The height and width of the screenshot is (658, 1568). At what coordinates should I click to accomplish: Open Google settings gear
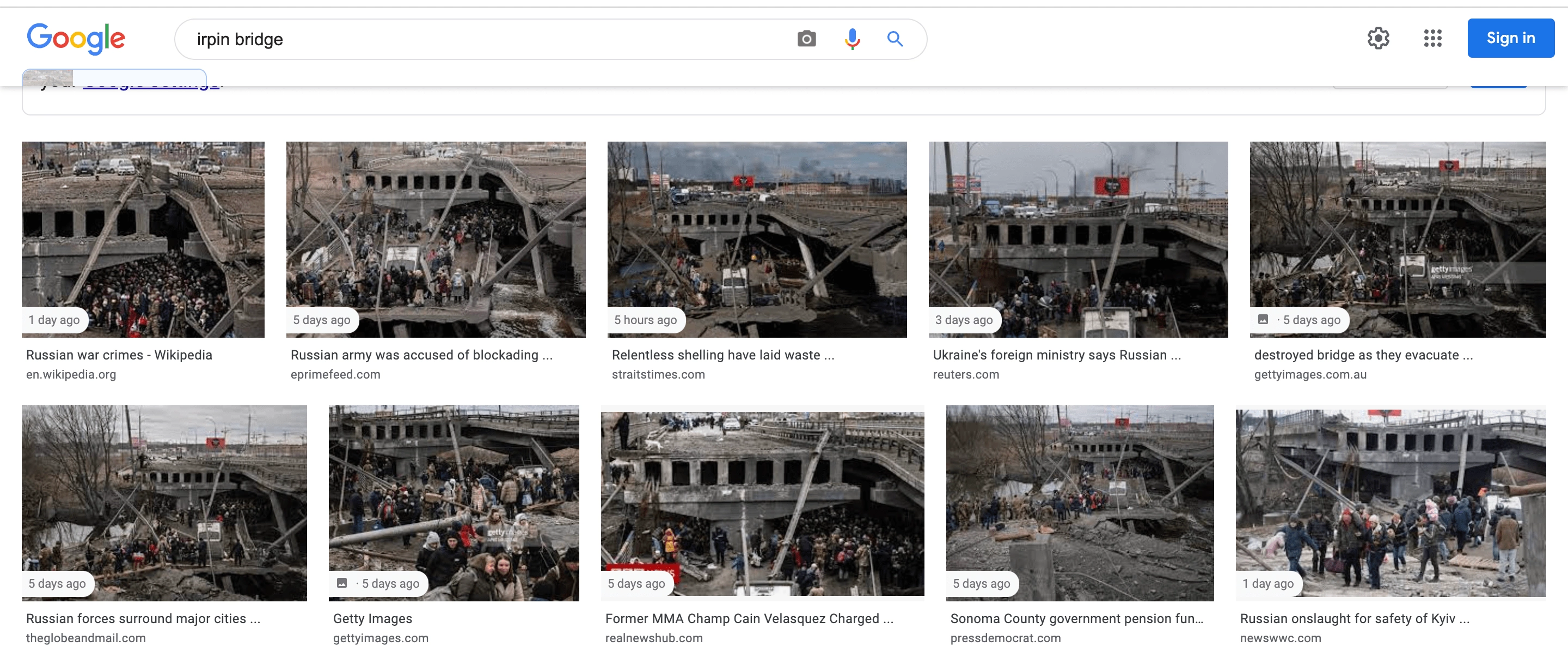point(1378,38)
